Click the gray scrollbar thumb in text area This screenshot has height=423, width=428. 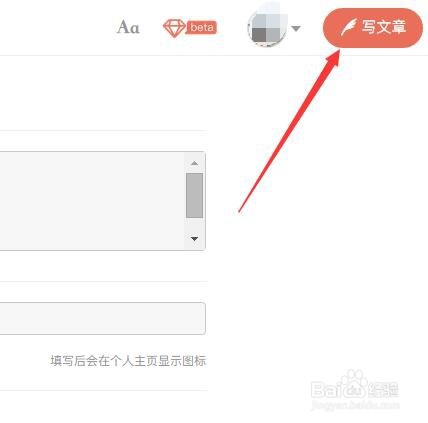(x=194, y=195)
